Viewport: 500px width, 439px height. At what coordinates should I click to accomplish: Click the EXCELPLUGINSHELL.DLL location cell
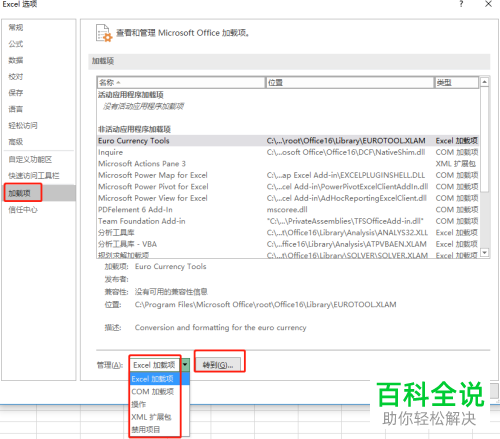tap(346, 175)
